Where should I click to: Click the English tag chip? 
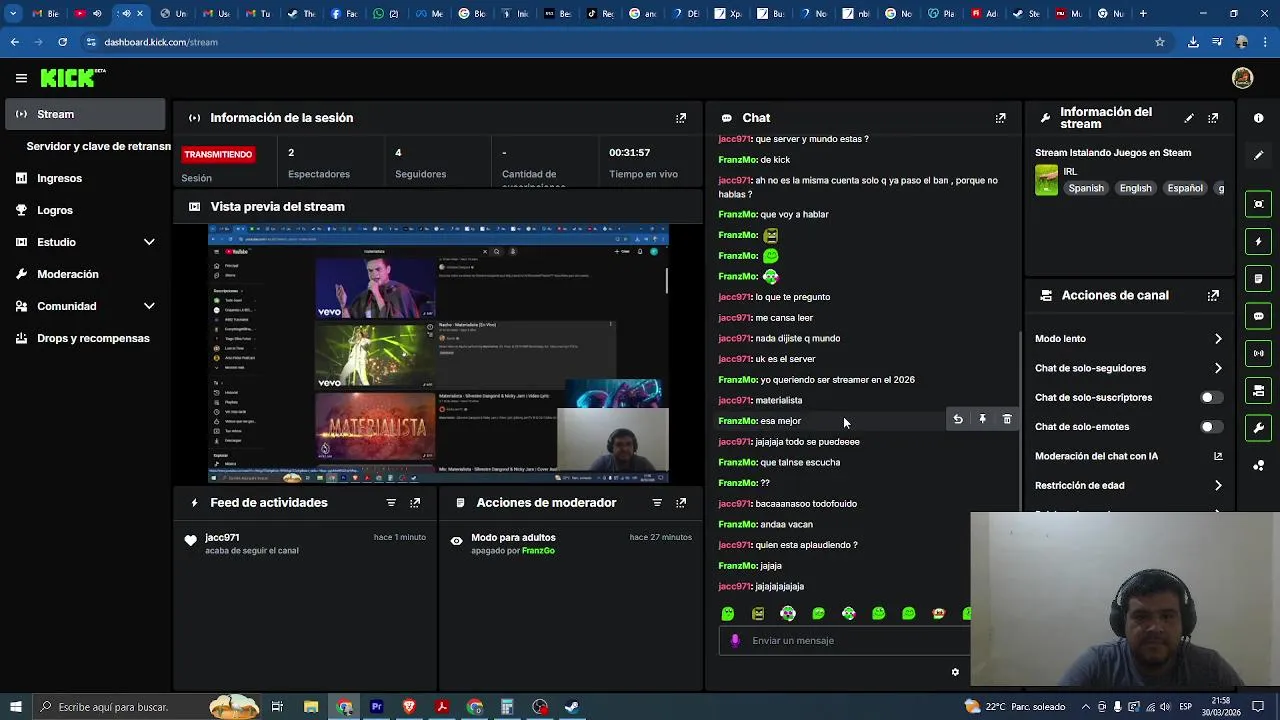[x=1135, y=188]
